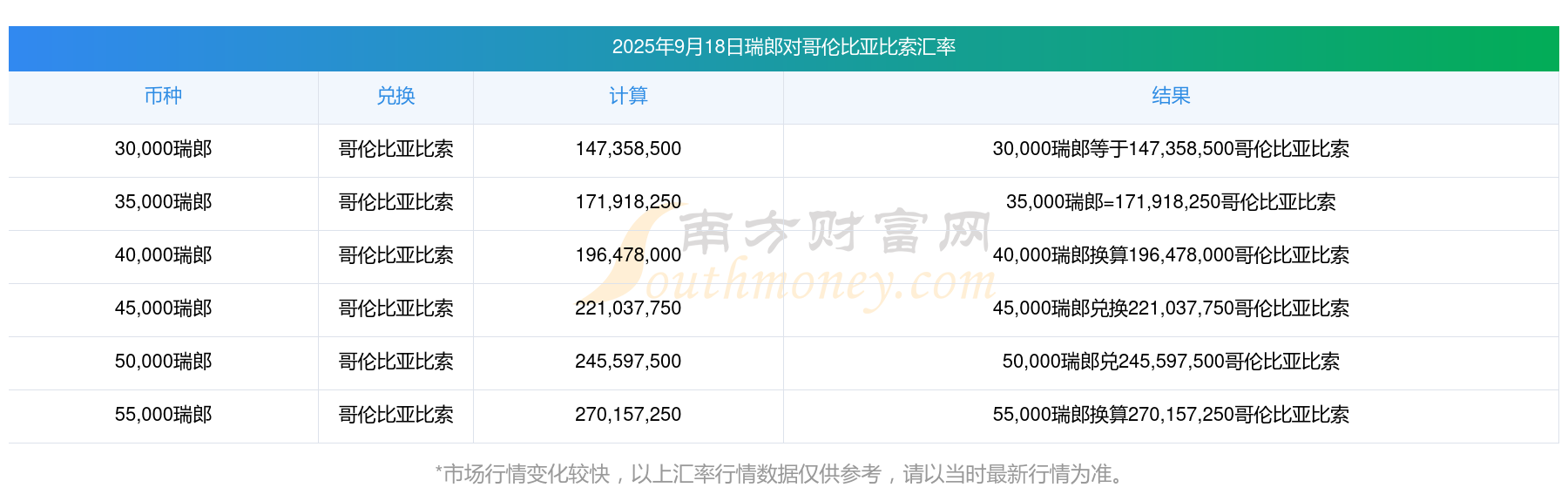Click the 币种 column header
Image resolution: width=1568 pixels, height=501 pixels.
[x=163, y=96]
